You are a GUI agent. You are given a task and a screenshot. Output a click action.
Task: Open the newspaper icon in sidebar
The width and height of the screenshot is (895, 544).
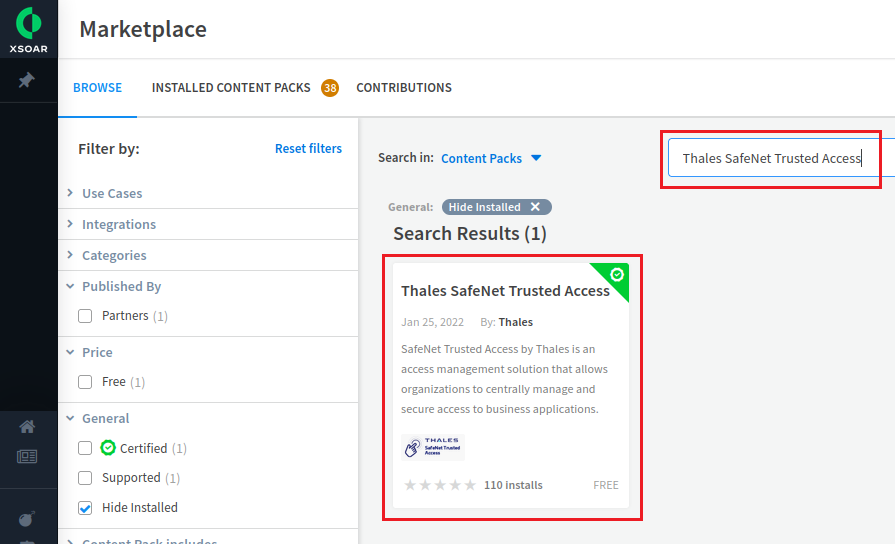pyautogui.click(x=27, y=457)
